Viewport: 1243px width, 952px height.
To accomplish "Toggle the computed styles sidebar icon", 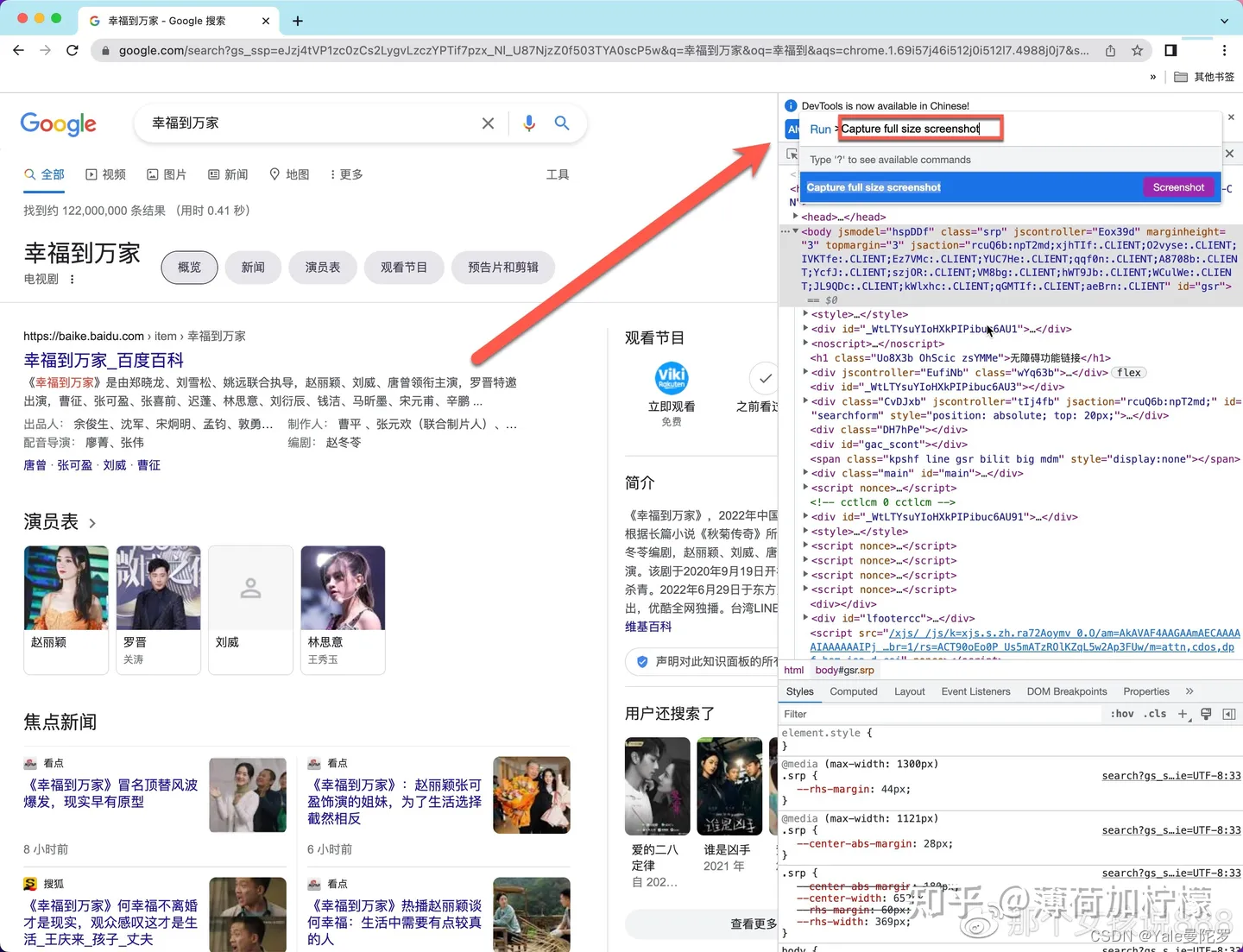I will point(1229,714).
